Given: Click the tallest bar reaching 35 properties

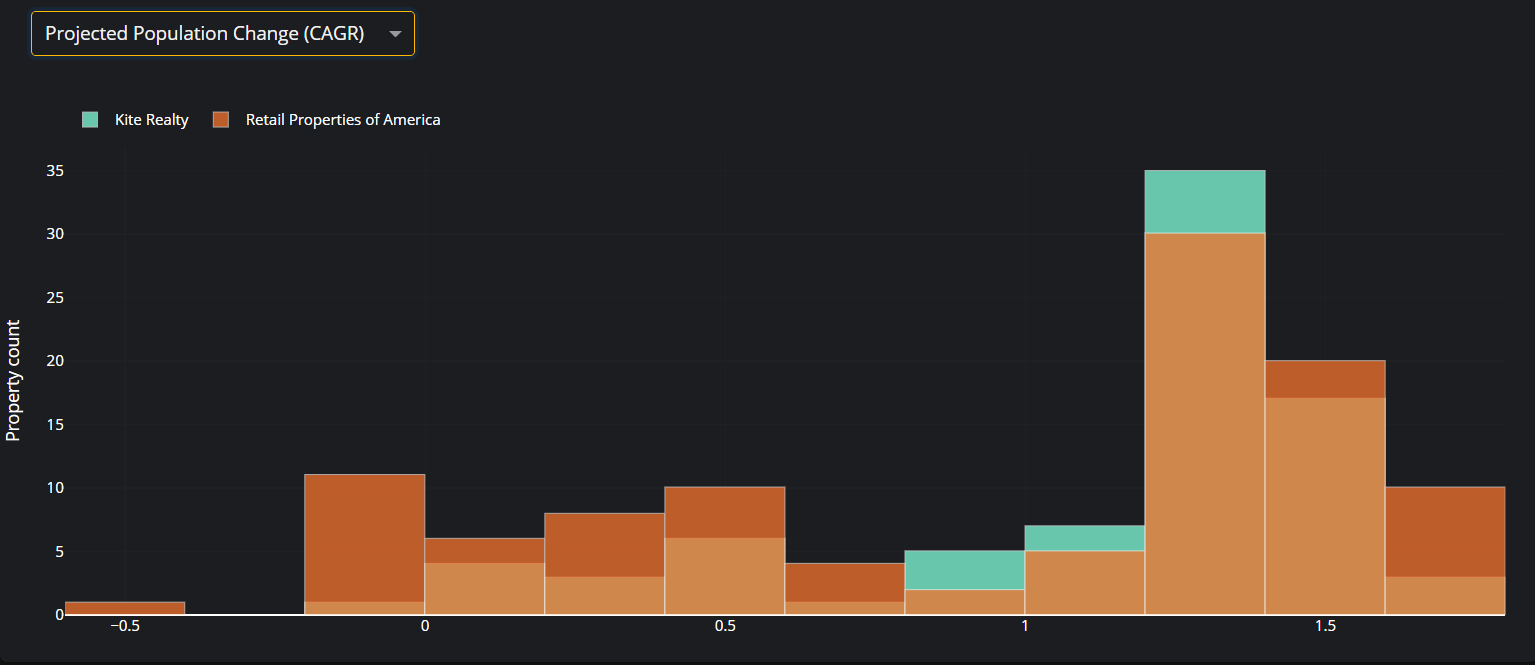Looking at the screenshot, I should (1205, 392).
